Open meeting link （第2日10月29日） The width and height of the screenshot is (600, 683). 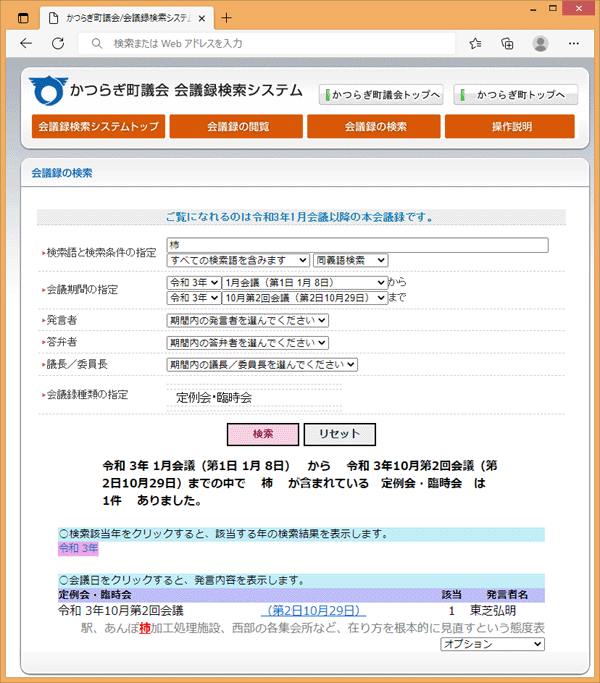coord(313,611)
